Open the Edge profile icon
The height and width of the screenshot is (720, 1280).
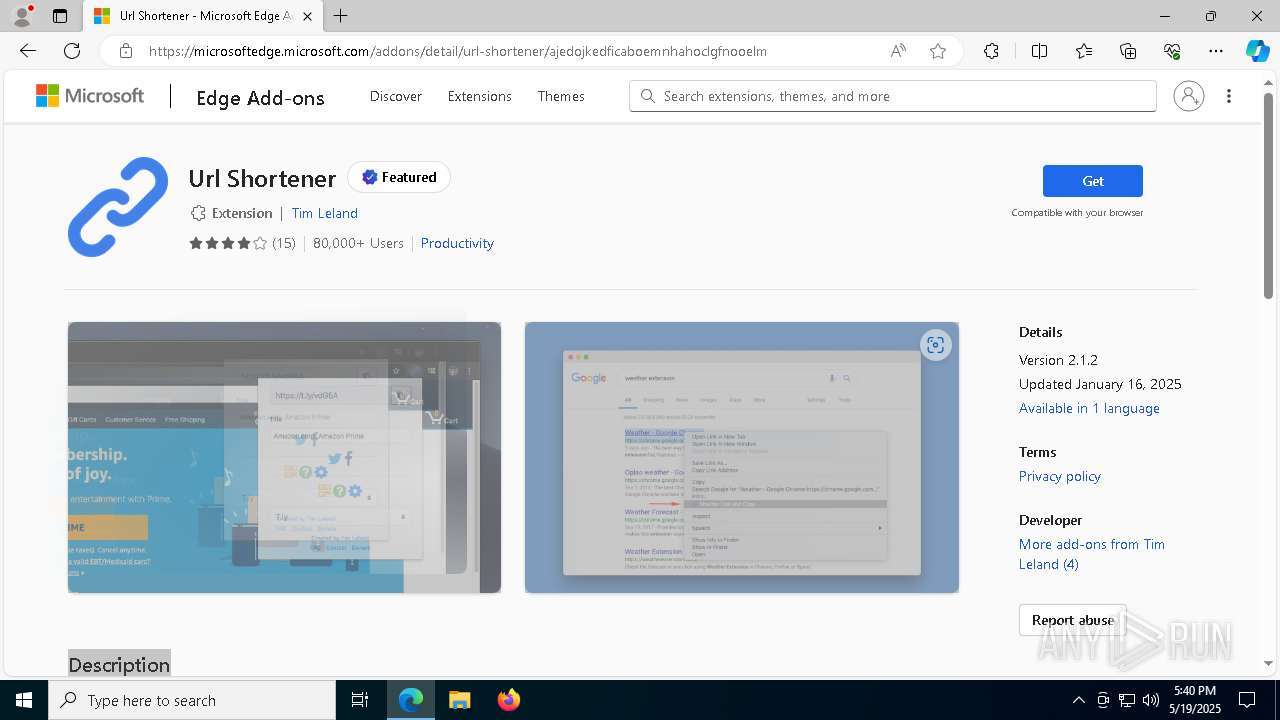point(22,16)
